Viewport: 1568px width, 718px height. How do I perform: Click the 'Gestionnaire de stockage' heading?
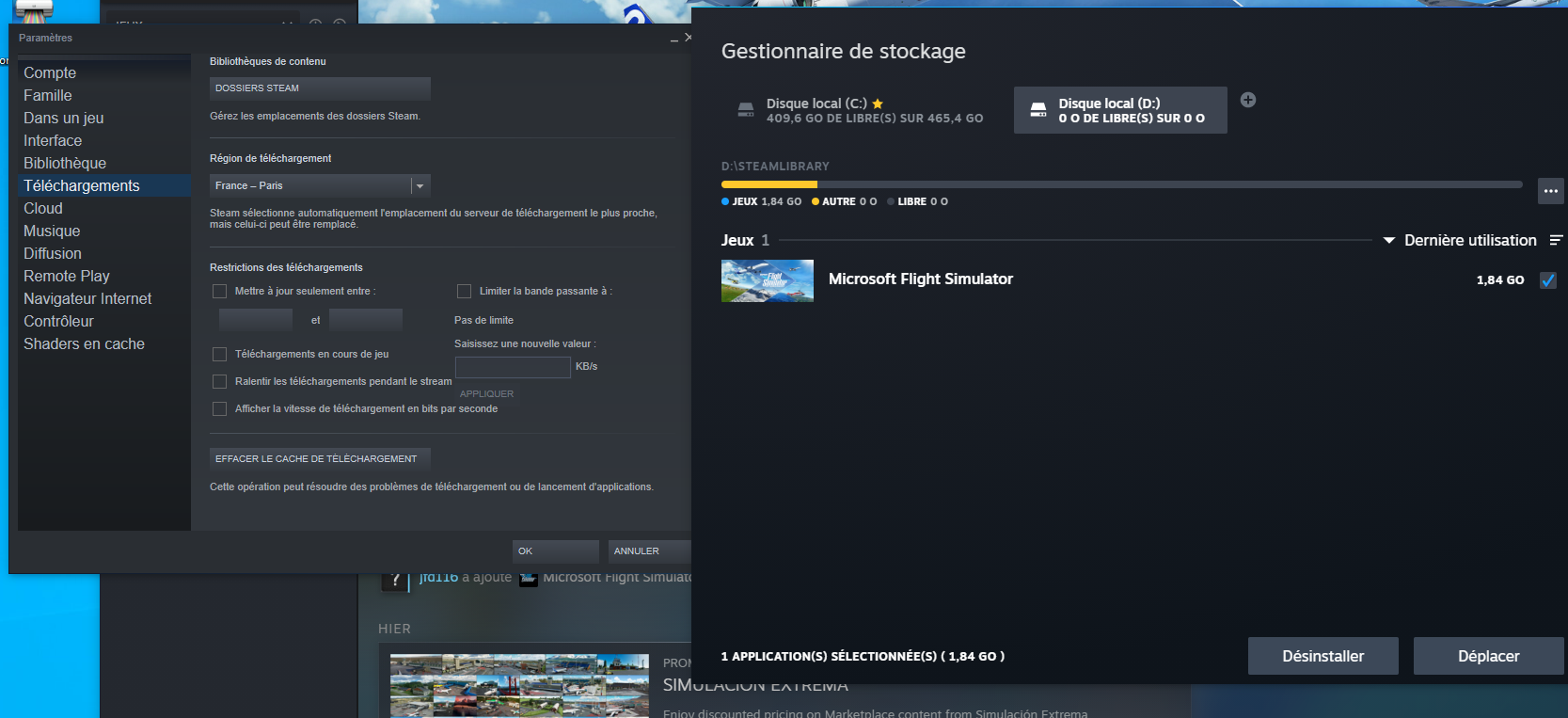tap(844, 52)
